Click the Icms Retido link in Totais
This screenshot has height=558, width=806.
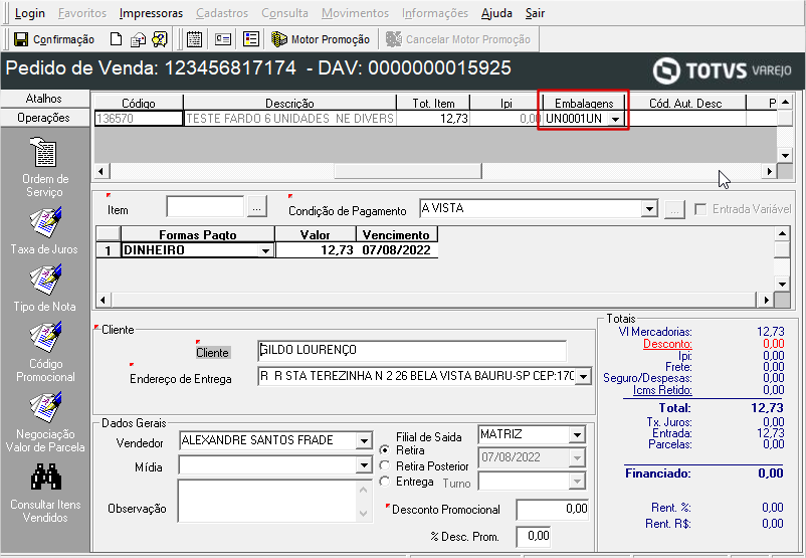[662, 389]
